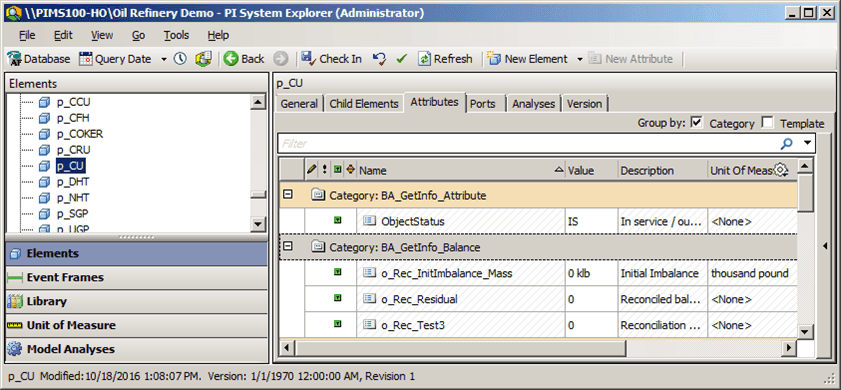Select the p_NHT element in the tree
841x390 pixels.
[x=72, y=198]
